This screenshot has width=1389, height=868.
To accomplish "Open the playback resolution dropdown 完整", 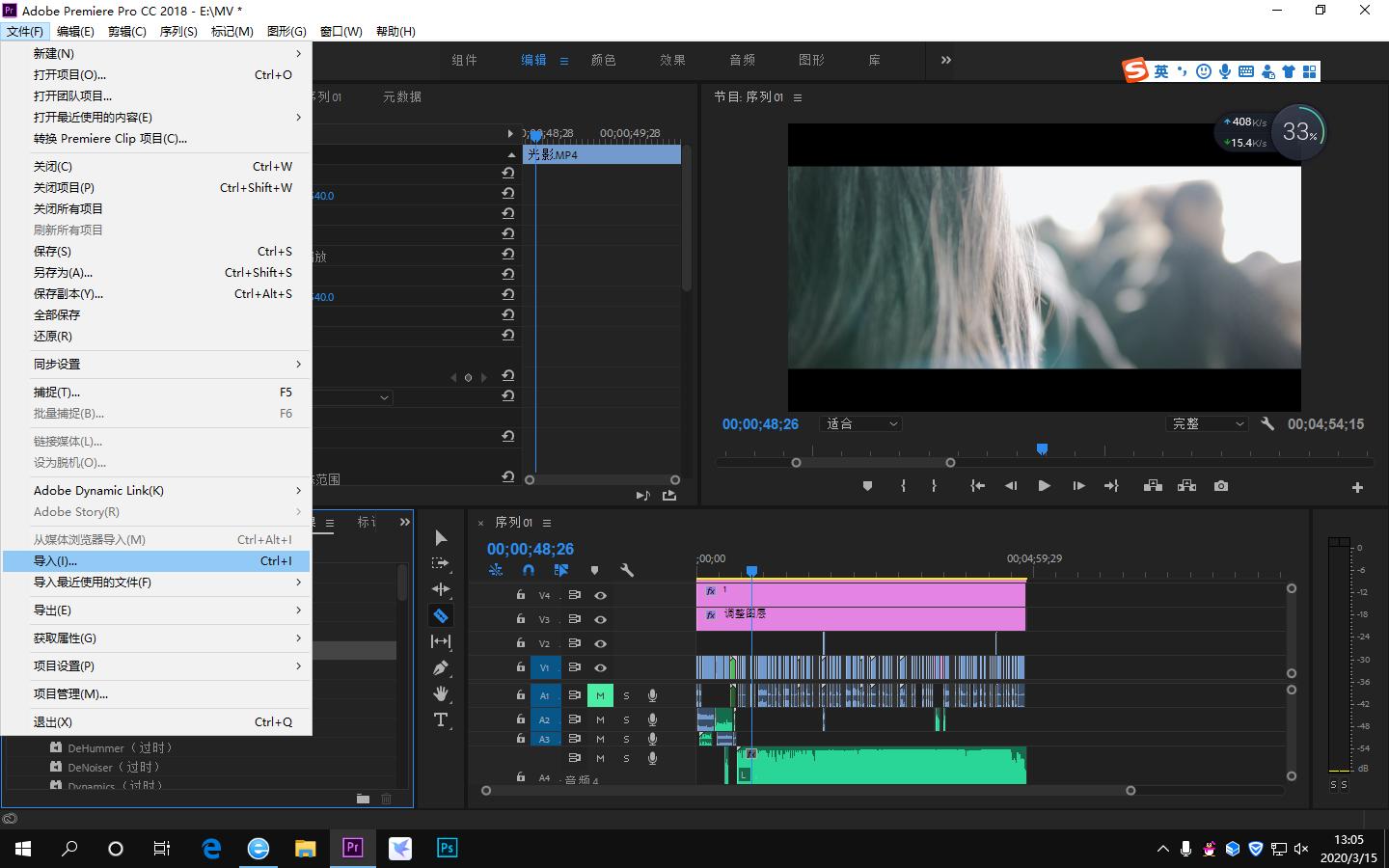I will tap(1207, 423).
